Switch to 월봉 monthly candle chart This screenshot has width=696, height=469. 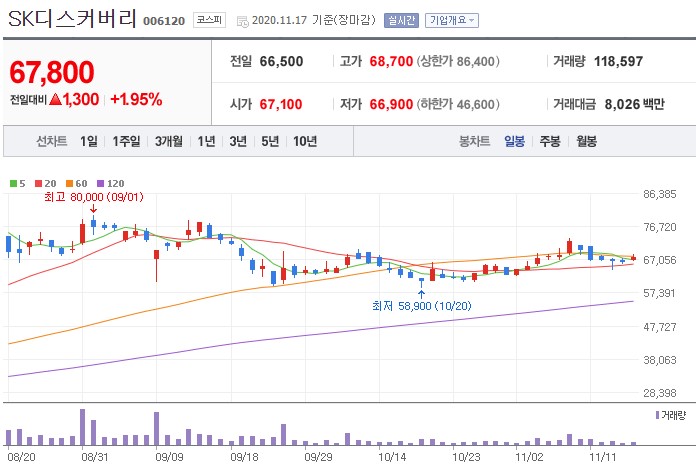tap(586, 142)
